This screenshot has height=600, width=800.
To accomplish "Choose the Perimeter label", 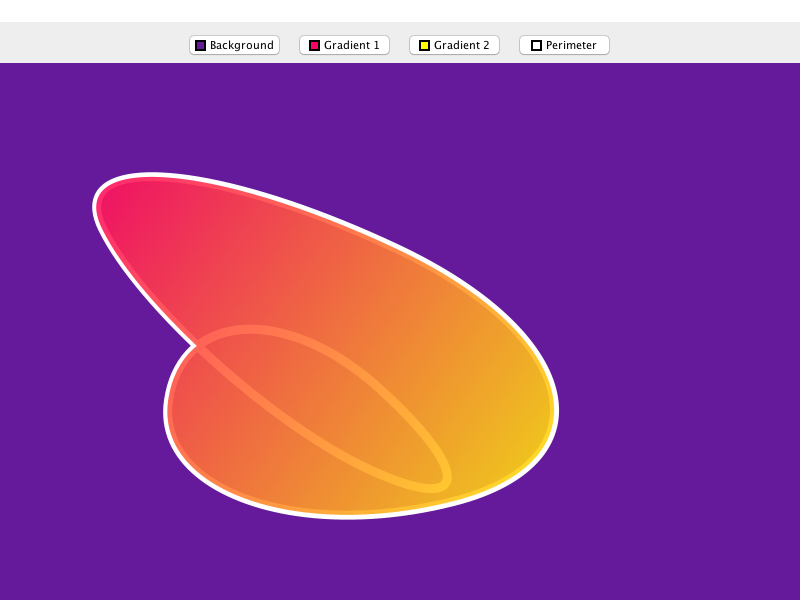I will click(x=571, y=45).
